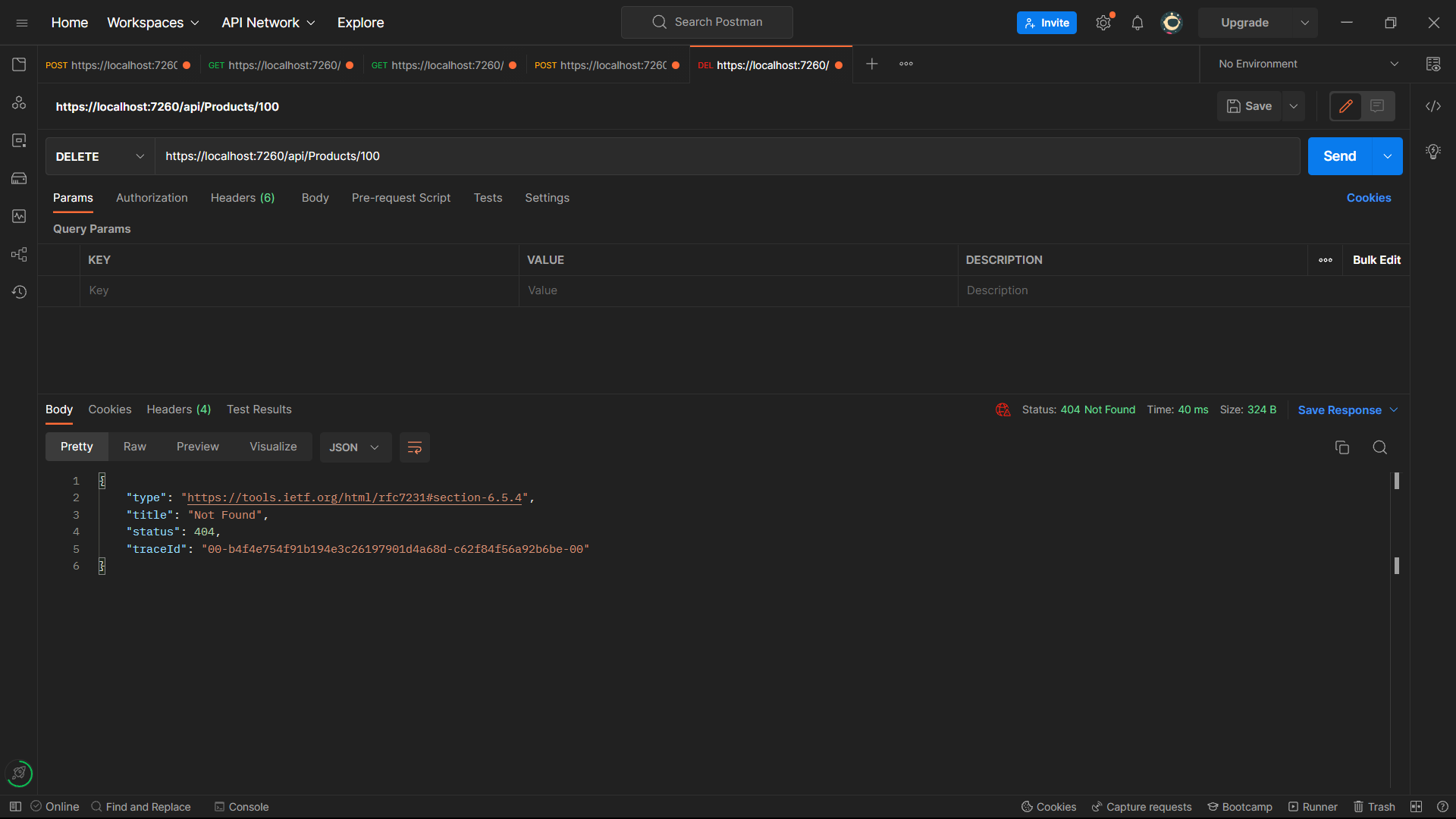The height and width of the screenshot is (819, 1456).
Task: Switch to edit mode pencil toggle
Action: point(1345,106)
